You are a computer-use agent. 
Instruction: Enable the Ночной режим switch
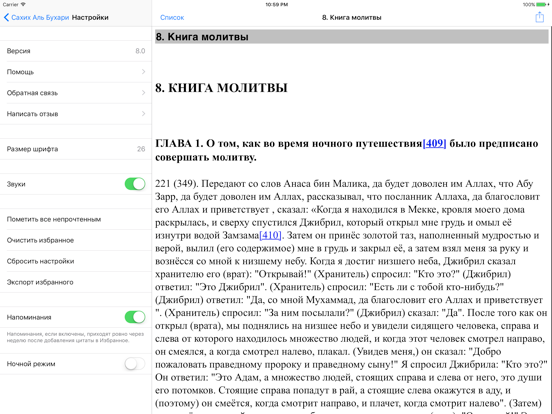coord(135,364)
